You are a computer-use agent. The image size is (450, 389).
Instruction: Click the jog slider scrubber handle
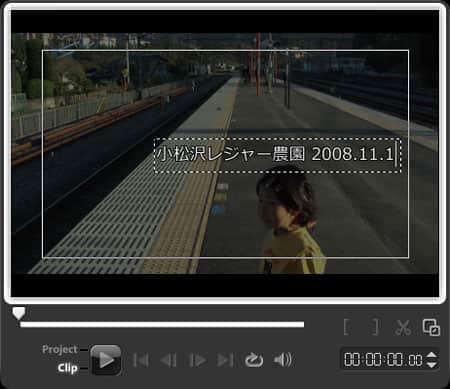(19, 313)
